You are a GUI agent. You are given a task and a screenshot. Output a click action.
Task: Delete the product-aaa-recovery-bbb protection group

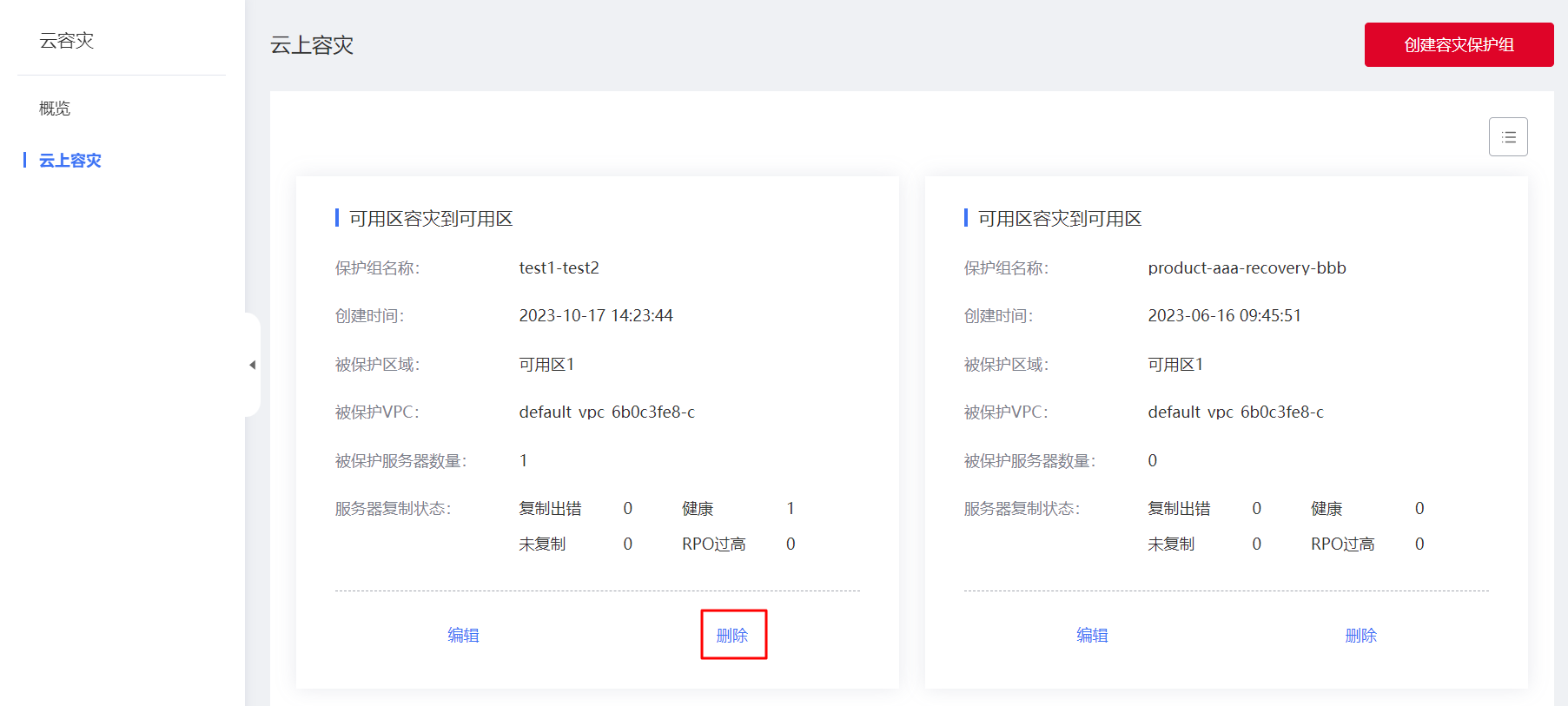[1360, 636]
